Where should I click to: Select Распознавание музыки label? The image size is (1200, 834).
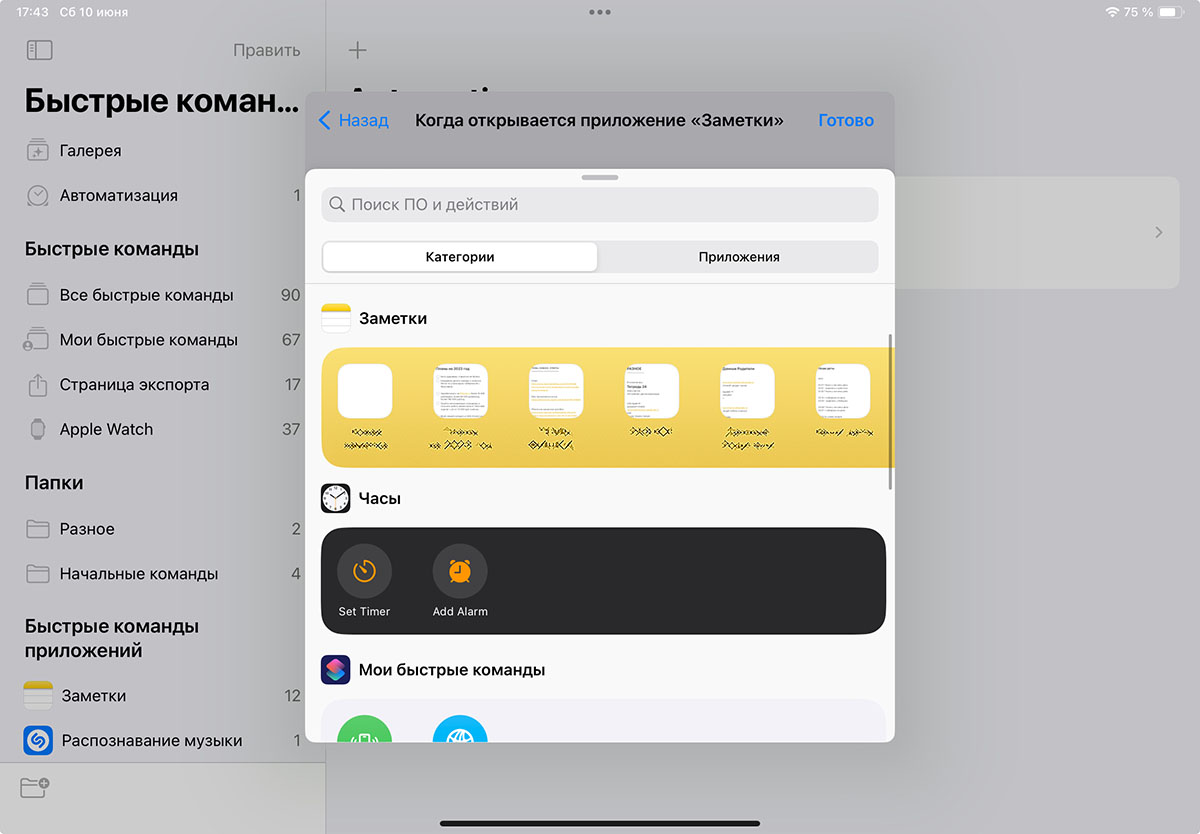[x=152, y=741]
